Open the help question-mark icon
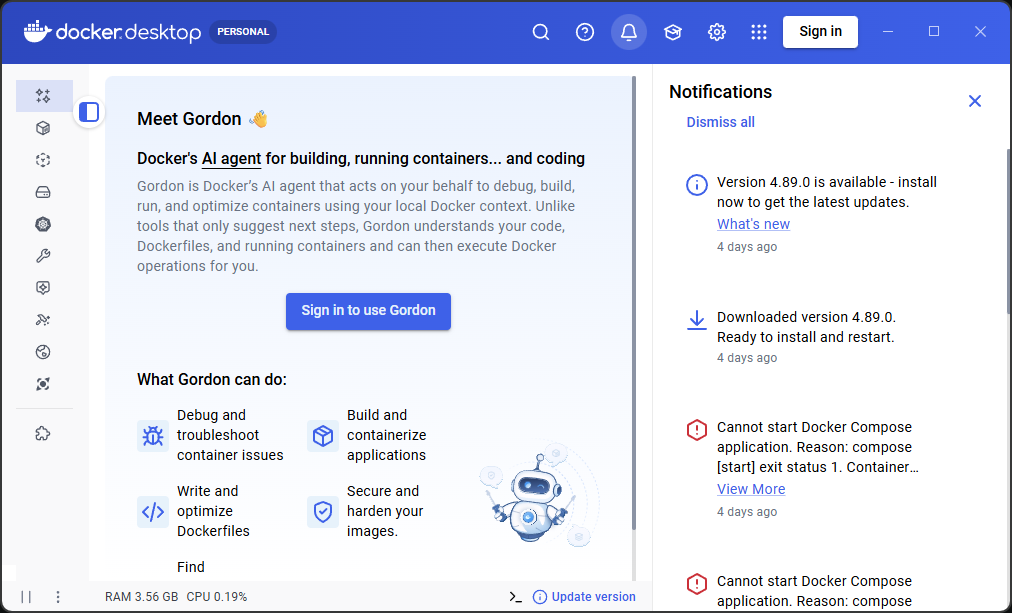1012x613 pixels. click(x=585, y=32)
